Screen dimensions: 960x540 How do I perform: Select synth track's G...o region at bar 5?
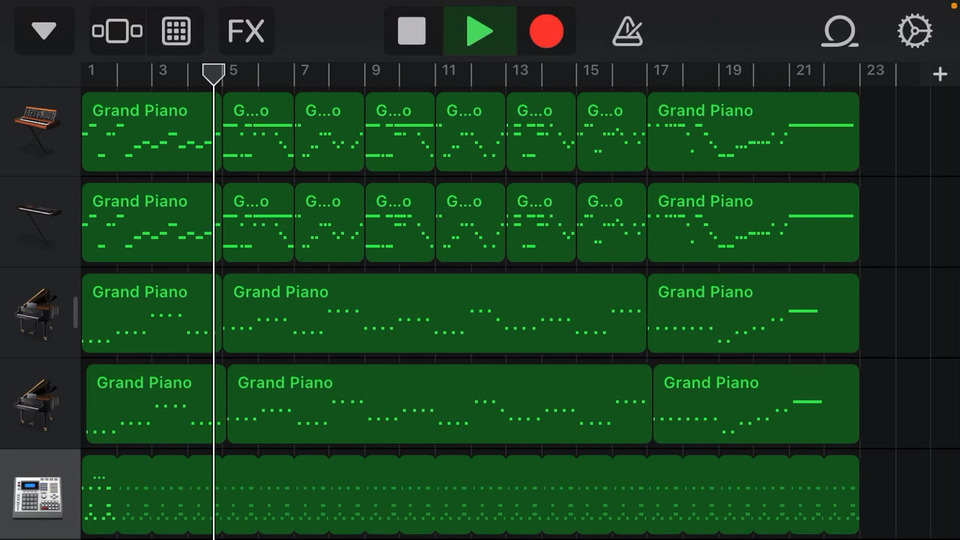click(258, 132)
